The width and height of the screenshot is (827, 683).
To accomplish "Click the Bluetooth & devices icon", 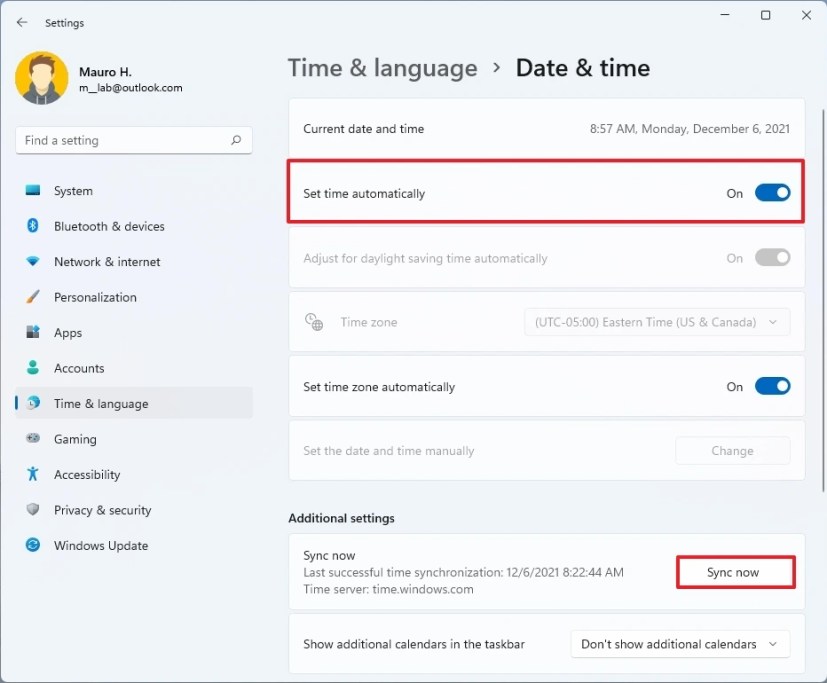I will [x=33, y=225].
